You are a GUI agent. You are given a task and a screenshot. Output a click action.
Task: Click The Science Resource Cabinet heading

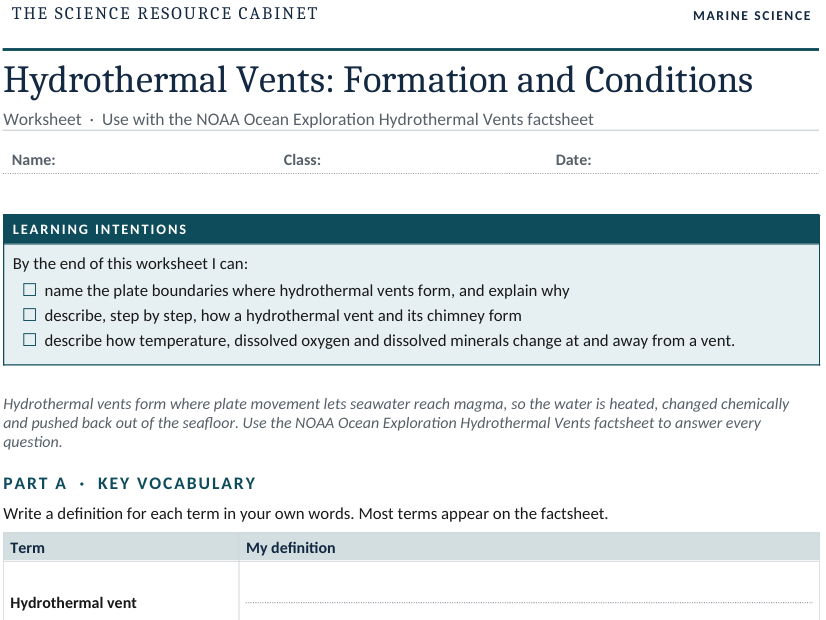pyautogui.click(x=165, y=13)
